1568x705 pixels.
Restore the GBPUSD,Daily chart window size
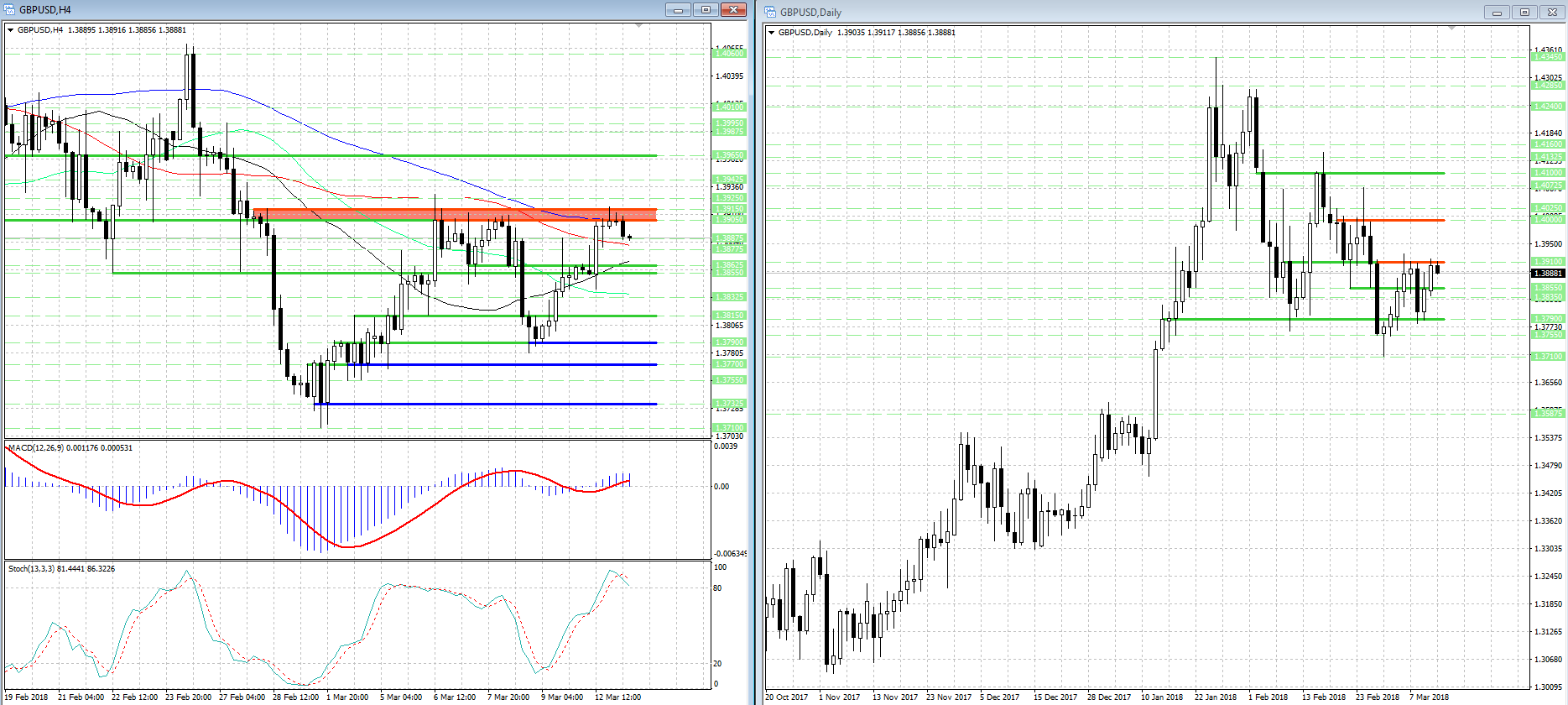[1524, 12]
